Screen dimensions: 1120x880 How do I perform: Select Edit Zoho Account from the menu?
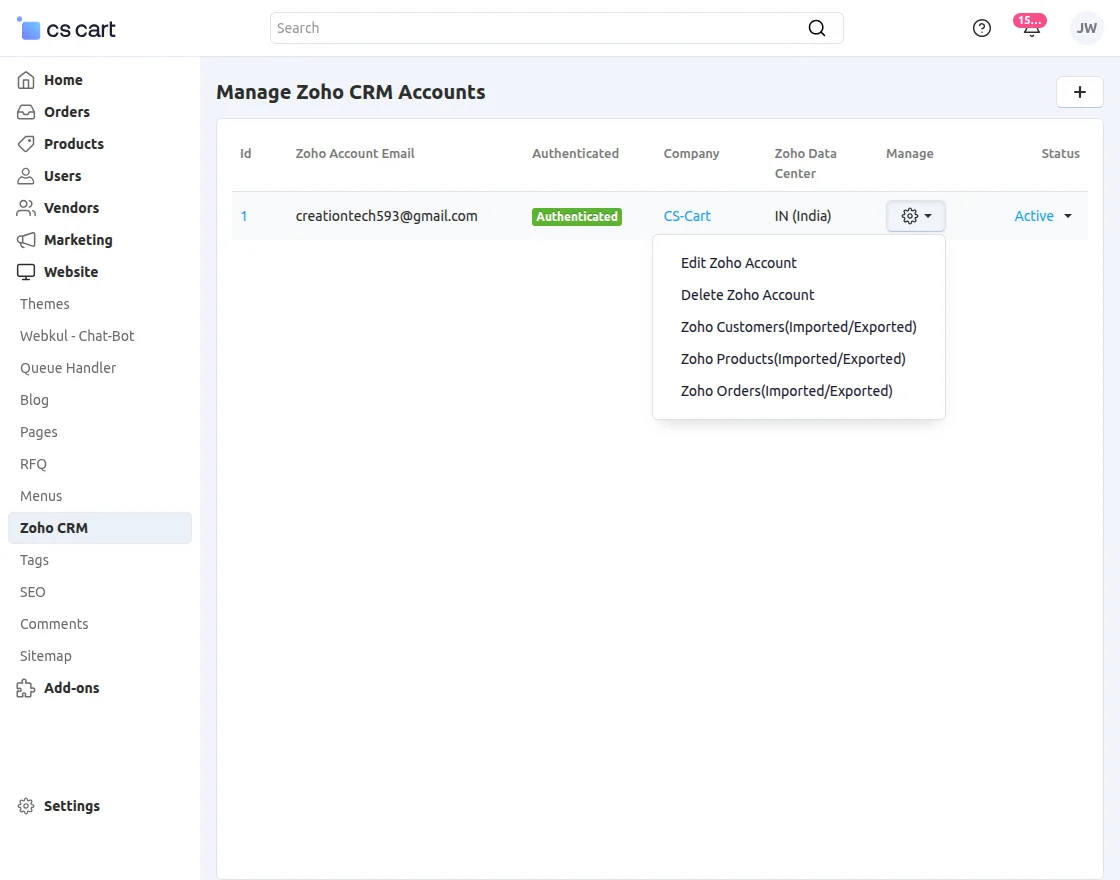(738, 262)
